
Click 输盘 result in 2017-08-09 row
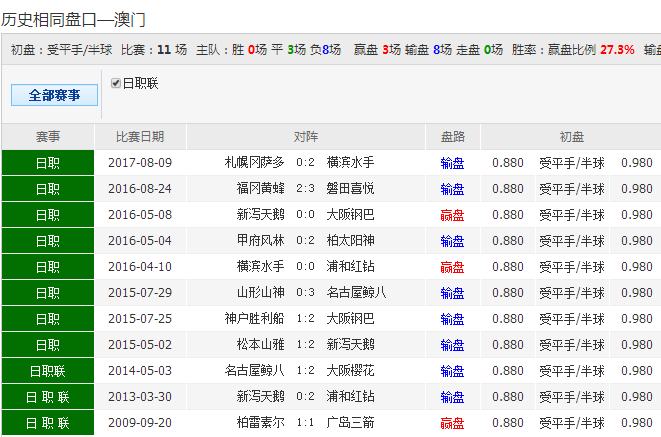tap(452, 163)
